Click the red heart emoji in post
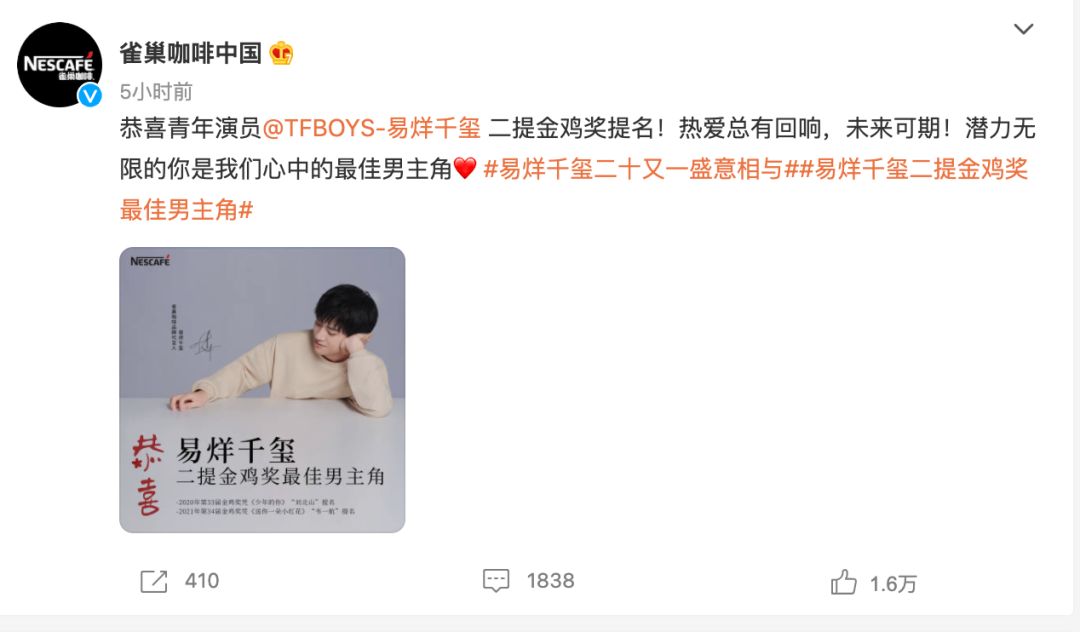The image size is (1080, 632). click(465, 168)
